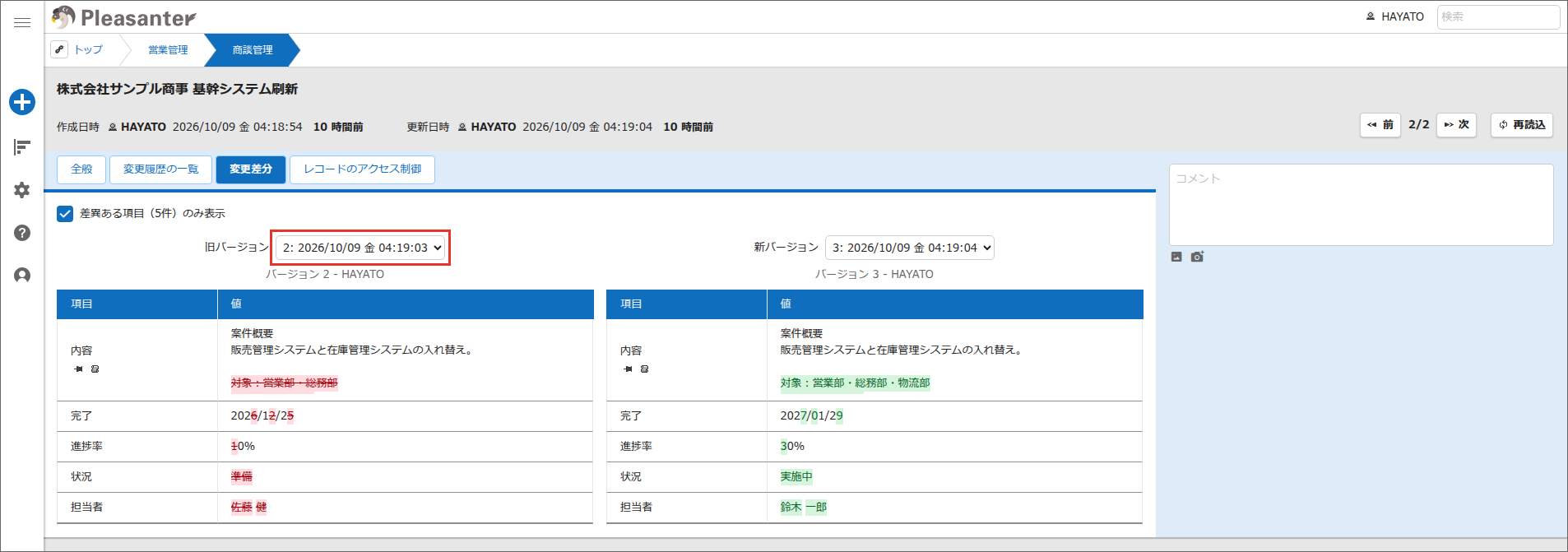The width and height of the screenshot is (1568, 552).
Task: Click the new 状況 value 実施中
Action: (796, 477)
